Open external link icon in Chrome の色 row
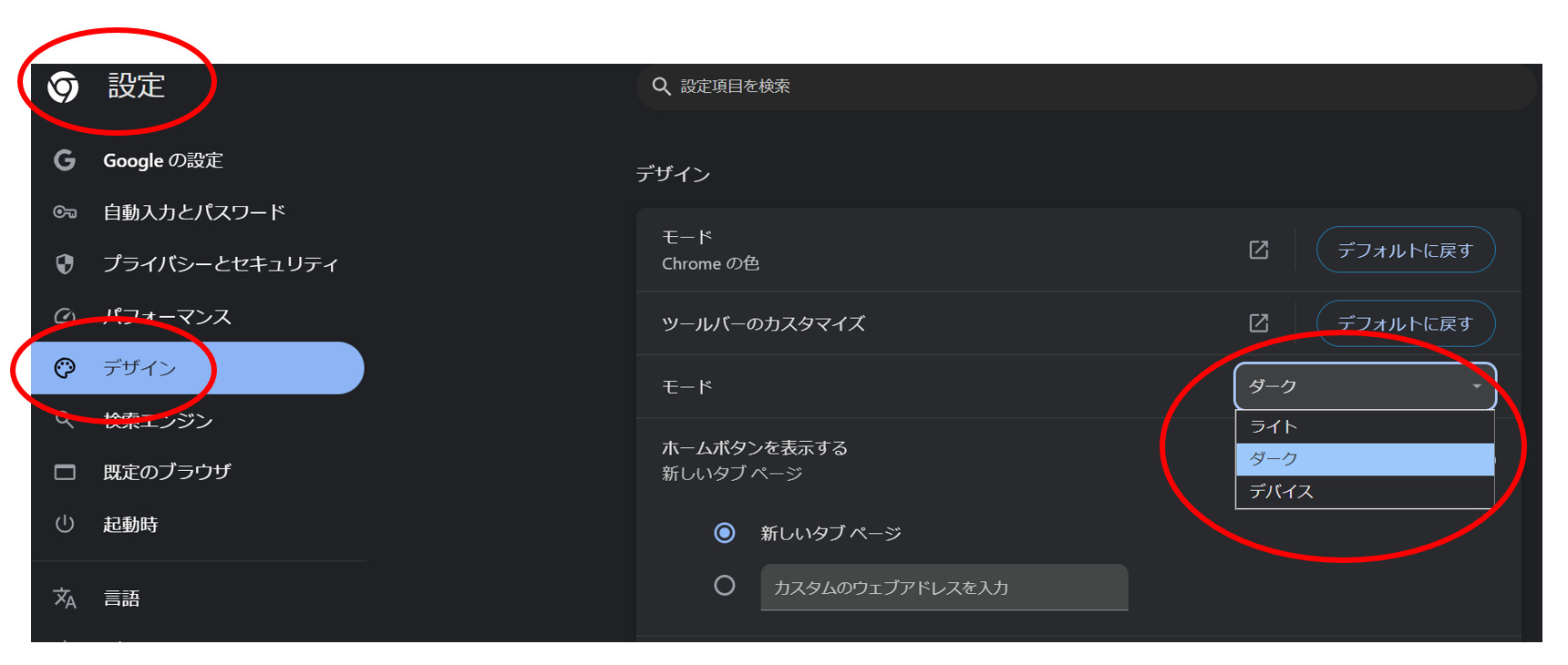 [x=1258, y=250]
